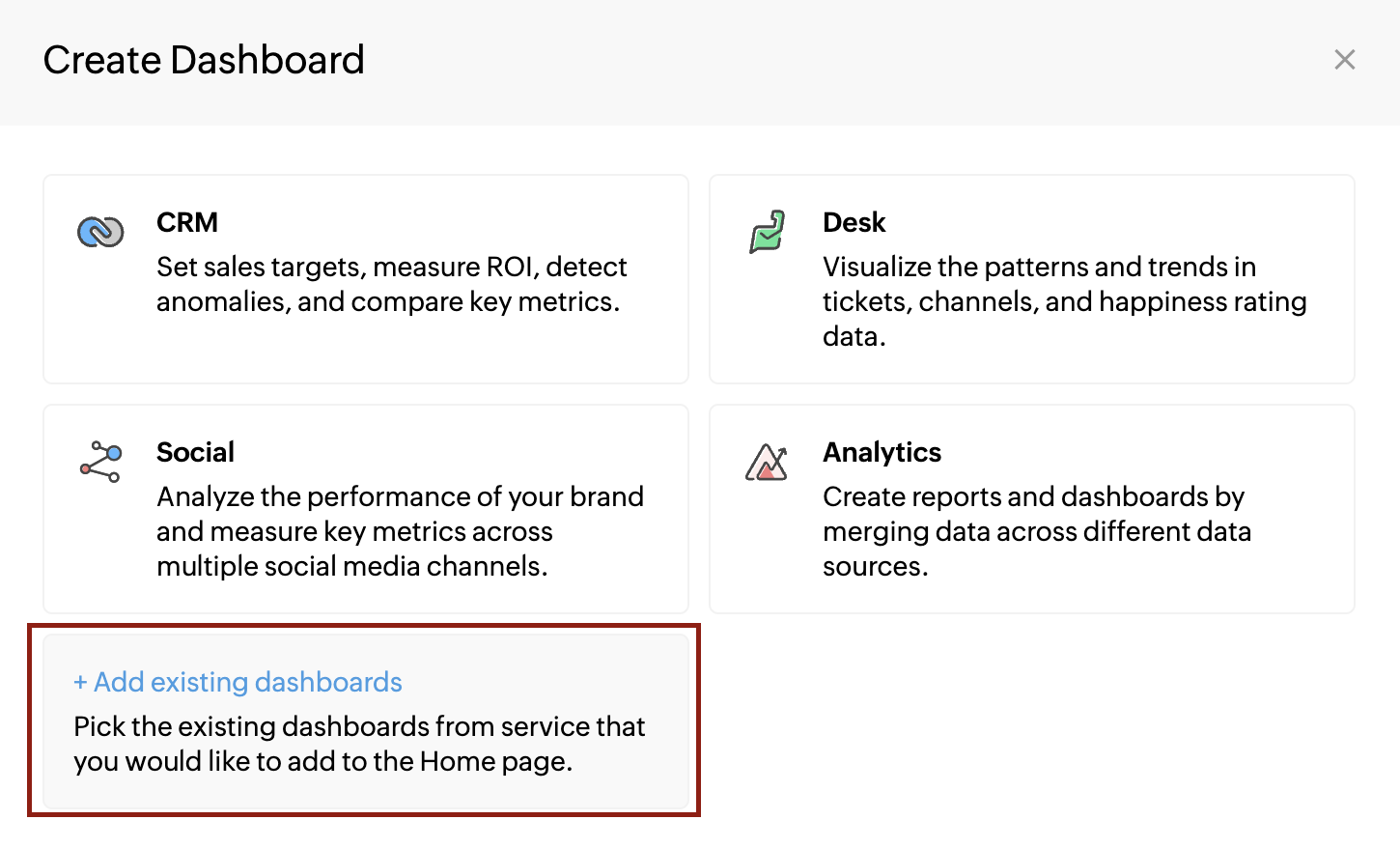
Task: Click the Social share-nodes icon
Action: click(x=100, y=462)
